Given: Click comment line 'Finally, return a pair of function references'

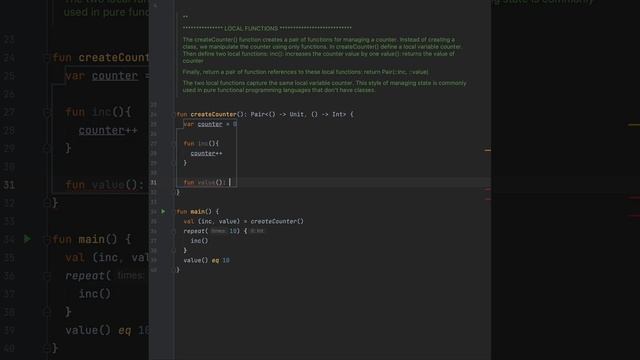Looking at the screenshot, I should tap(305, 72).
